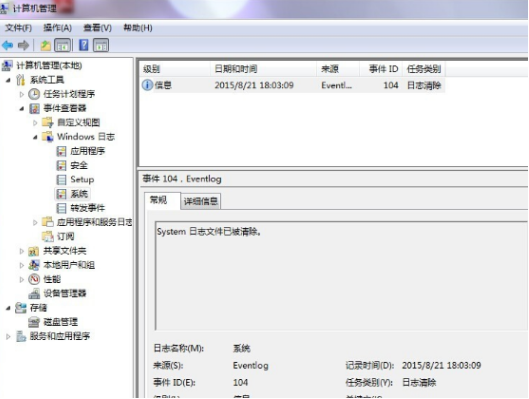
Task: Toggle the Show/Hide Action Pane icon
Action: [101, 45]
